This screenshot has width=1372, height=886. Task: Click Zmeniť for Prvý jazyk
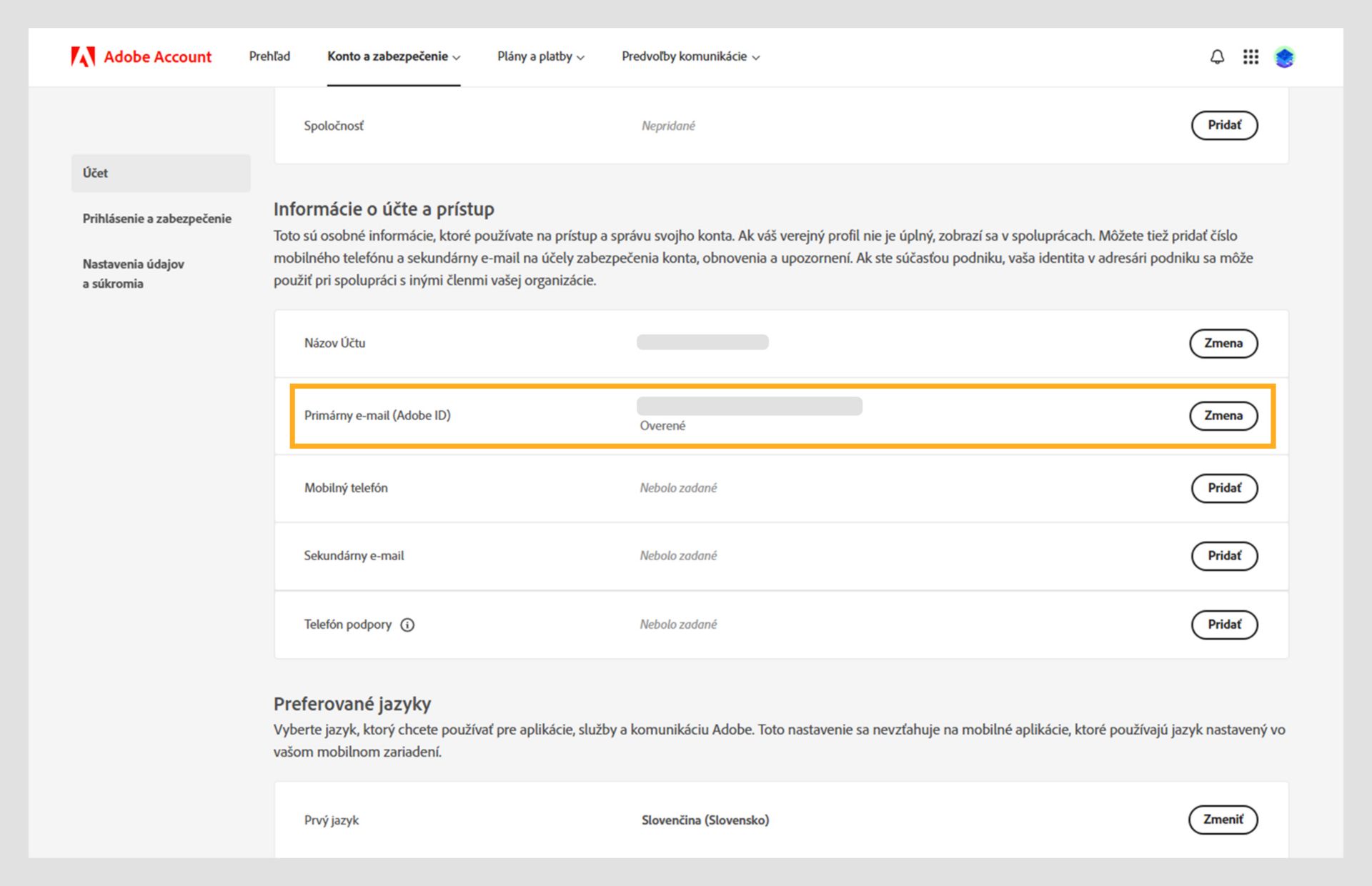coord(1223,820)
